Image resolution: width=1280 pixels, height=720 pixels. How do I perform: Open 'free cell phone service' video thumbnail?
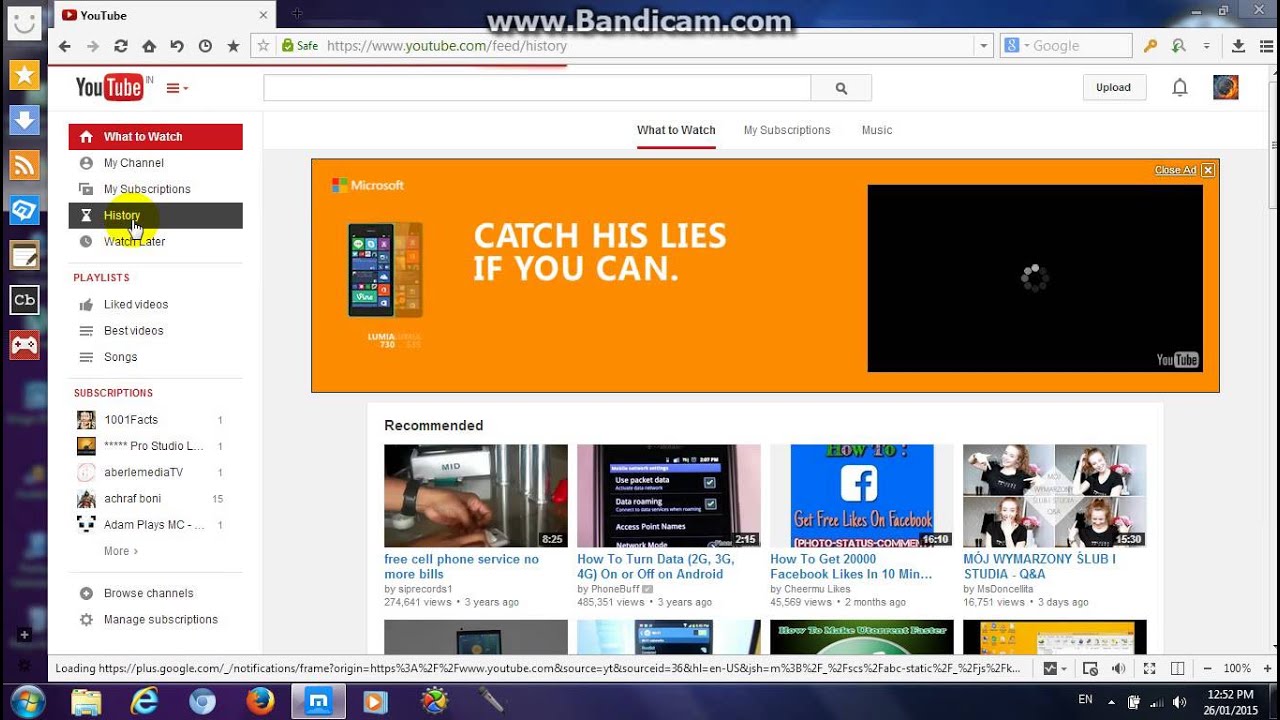[476, 496]
